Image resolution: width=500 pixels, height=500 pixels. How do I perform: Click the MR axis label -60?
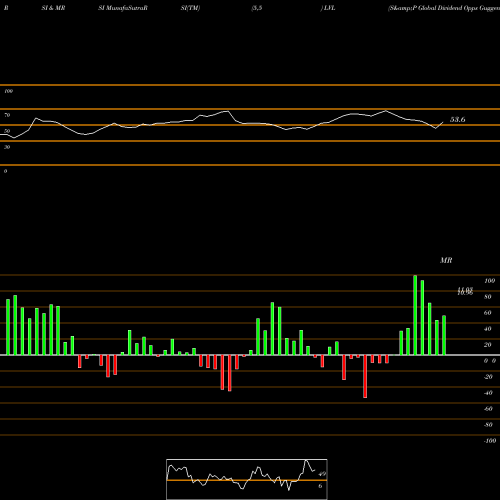(488, 409)
